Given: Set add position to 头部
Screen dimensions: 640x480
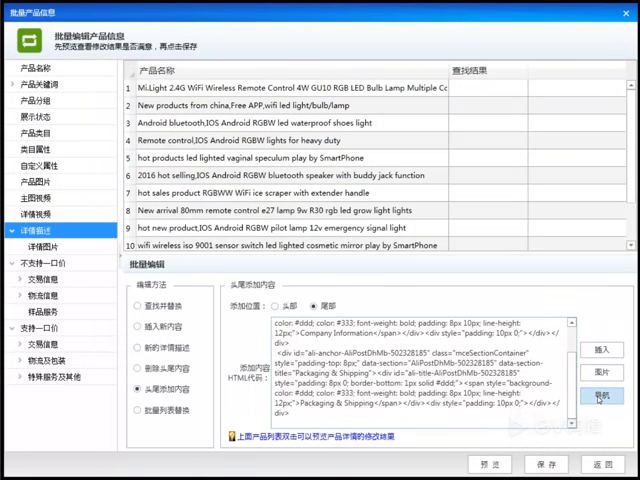Looking at the screenshot, I should pos(275,306).
